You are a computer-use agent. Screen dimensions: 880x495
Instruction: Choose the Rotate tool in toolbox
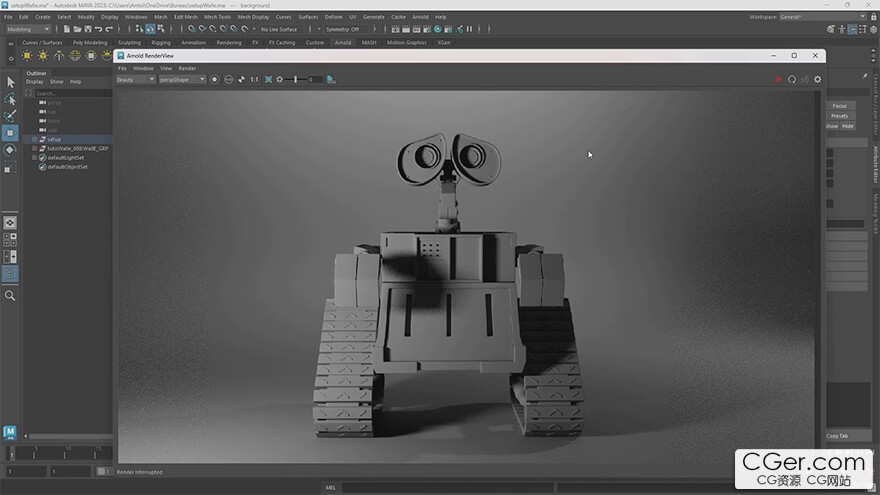(x=10, y=150)
